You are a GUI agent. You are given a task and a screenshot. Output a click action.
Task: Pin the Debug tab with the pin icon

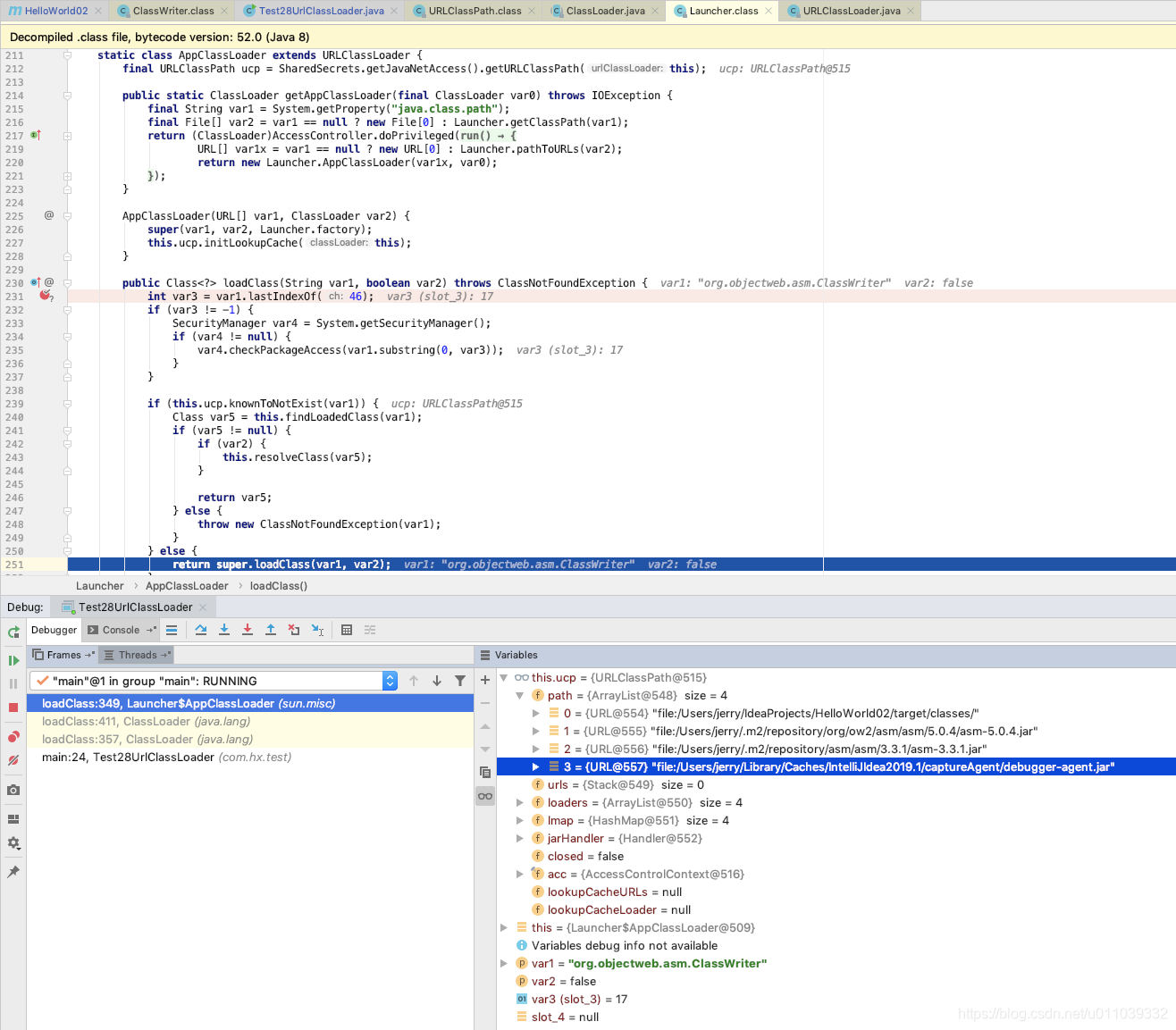pyautogui.click(x=13, y=872)
